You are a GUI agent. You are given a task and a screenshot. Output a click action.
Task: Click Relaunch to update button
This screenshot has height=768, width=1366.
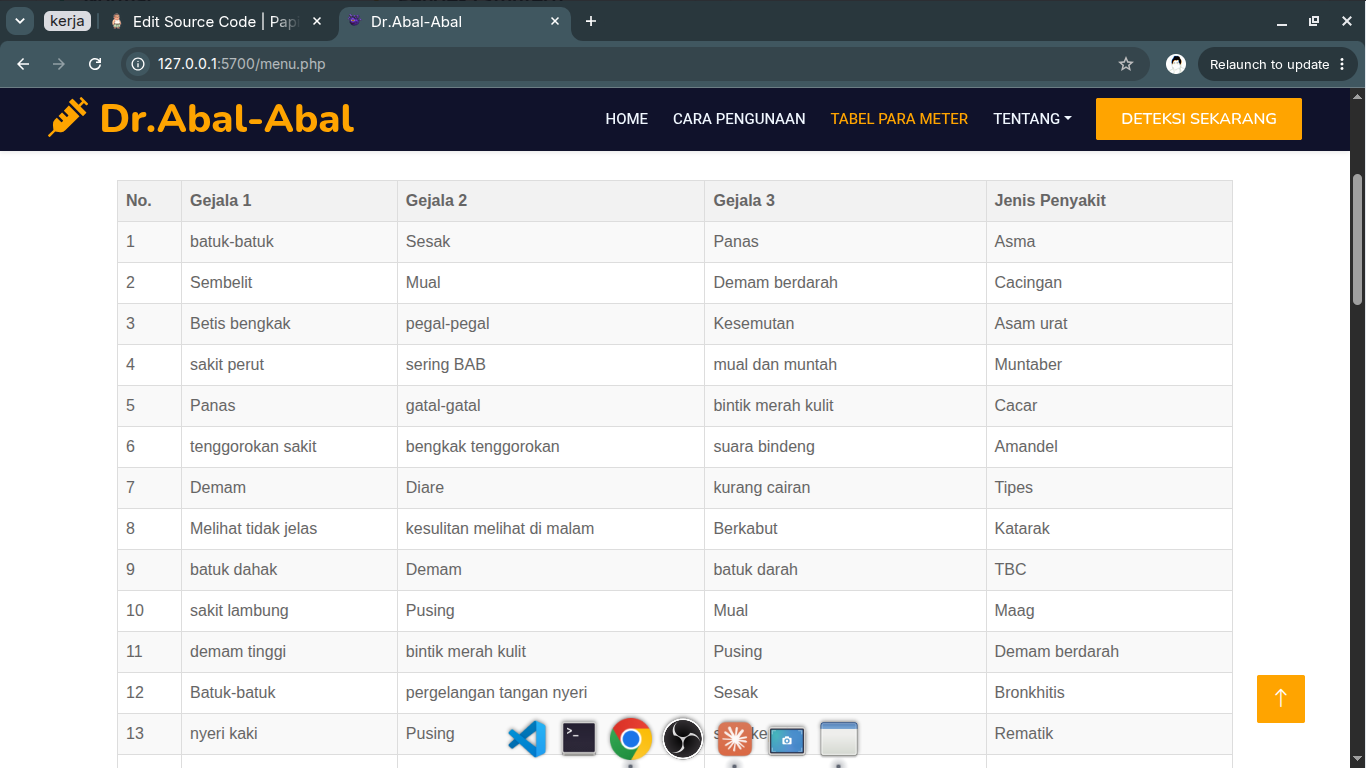[x=1279, y=64]
